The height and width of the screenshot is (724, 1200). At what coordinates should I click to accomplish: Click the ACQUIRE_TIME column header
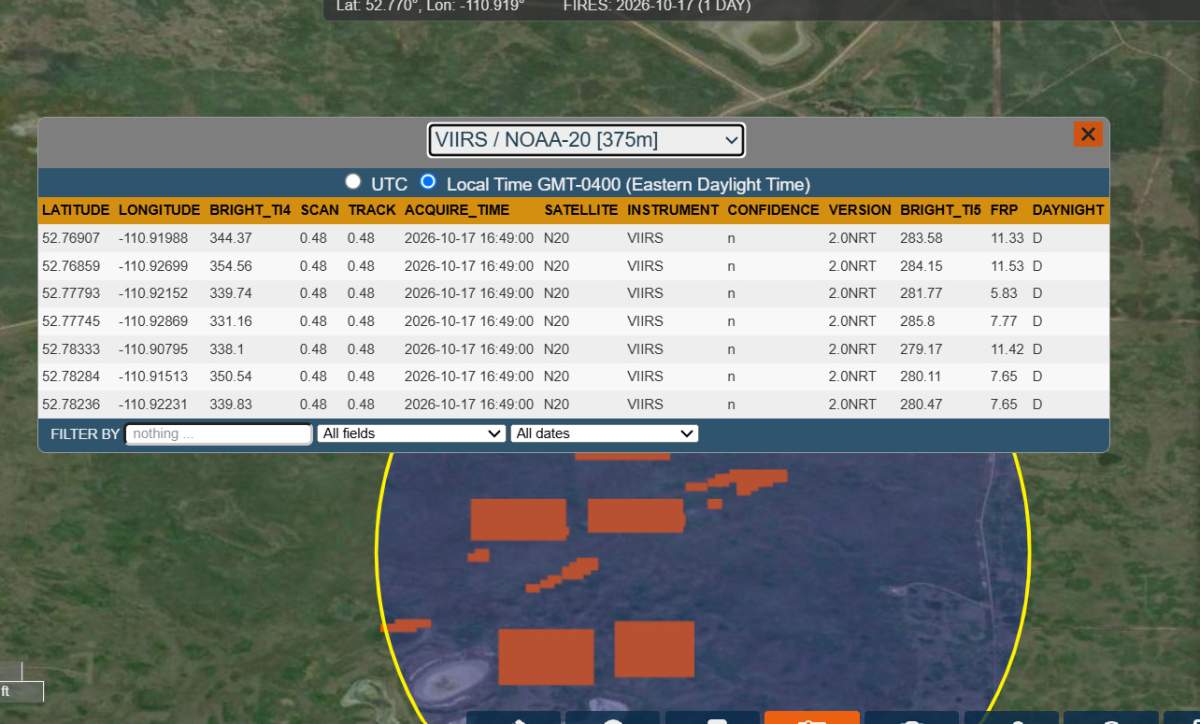point(457,210)
